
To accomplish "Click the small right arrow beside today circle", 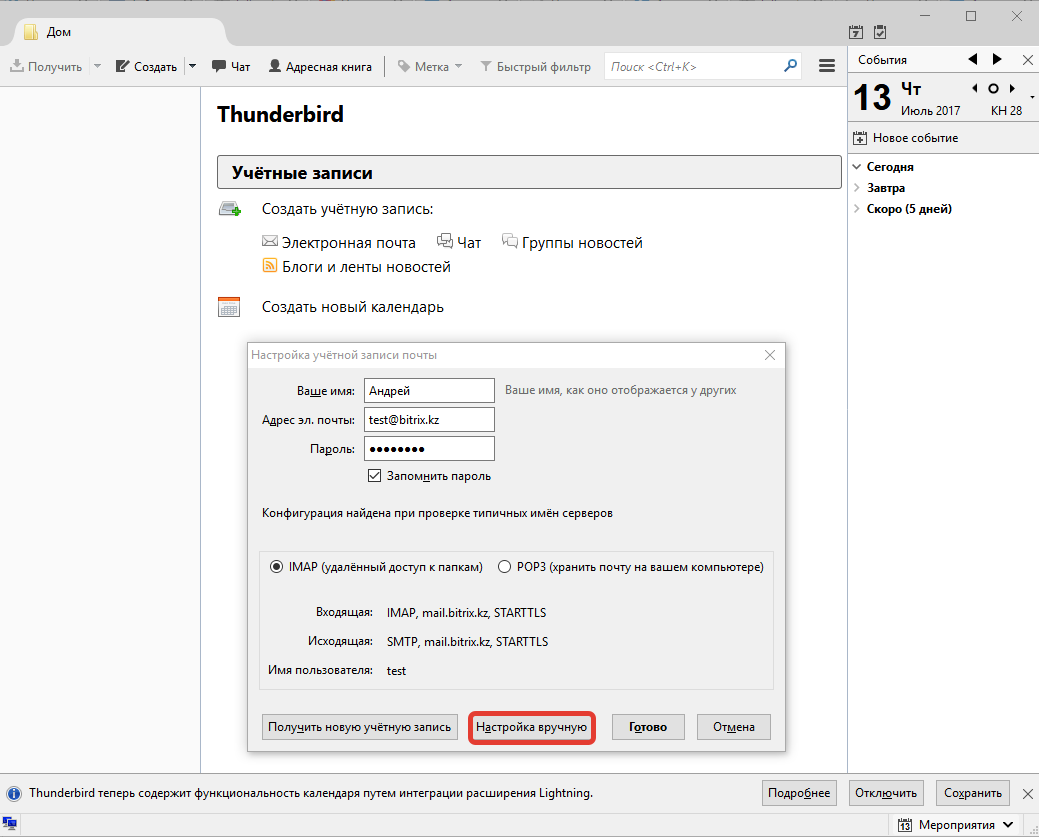I will (1012, 88).
